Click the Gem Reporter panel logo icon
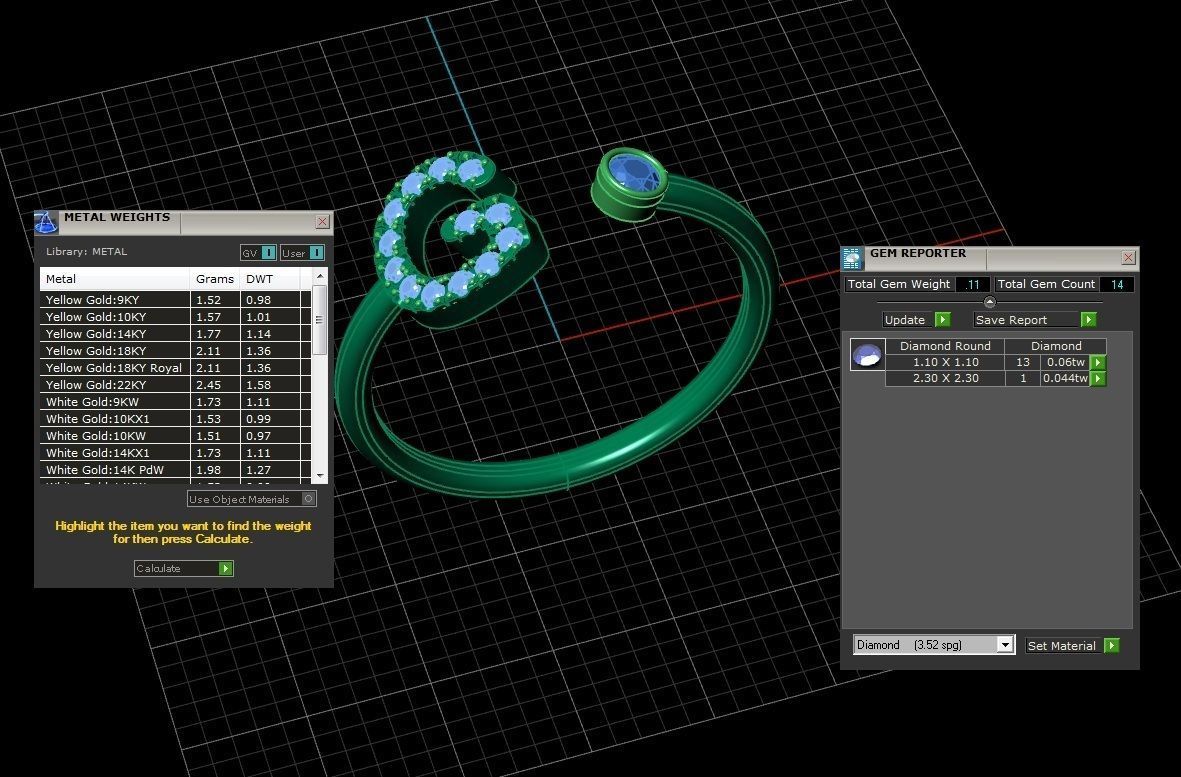 (852, 258)
